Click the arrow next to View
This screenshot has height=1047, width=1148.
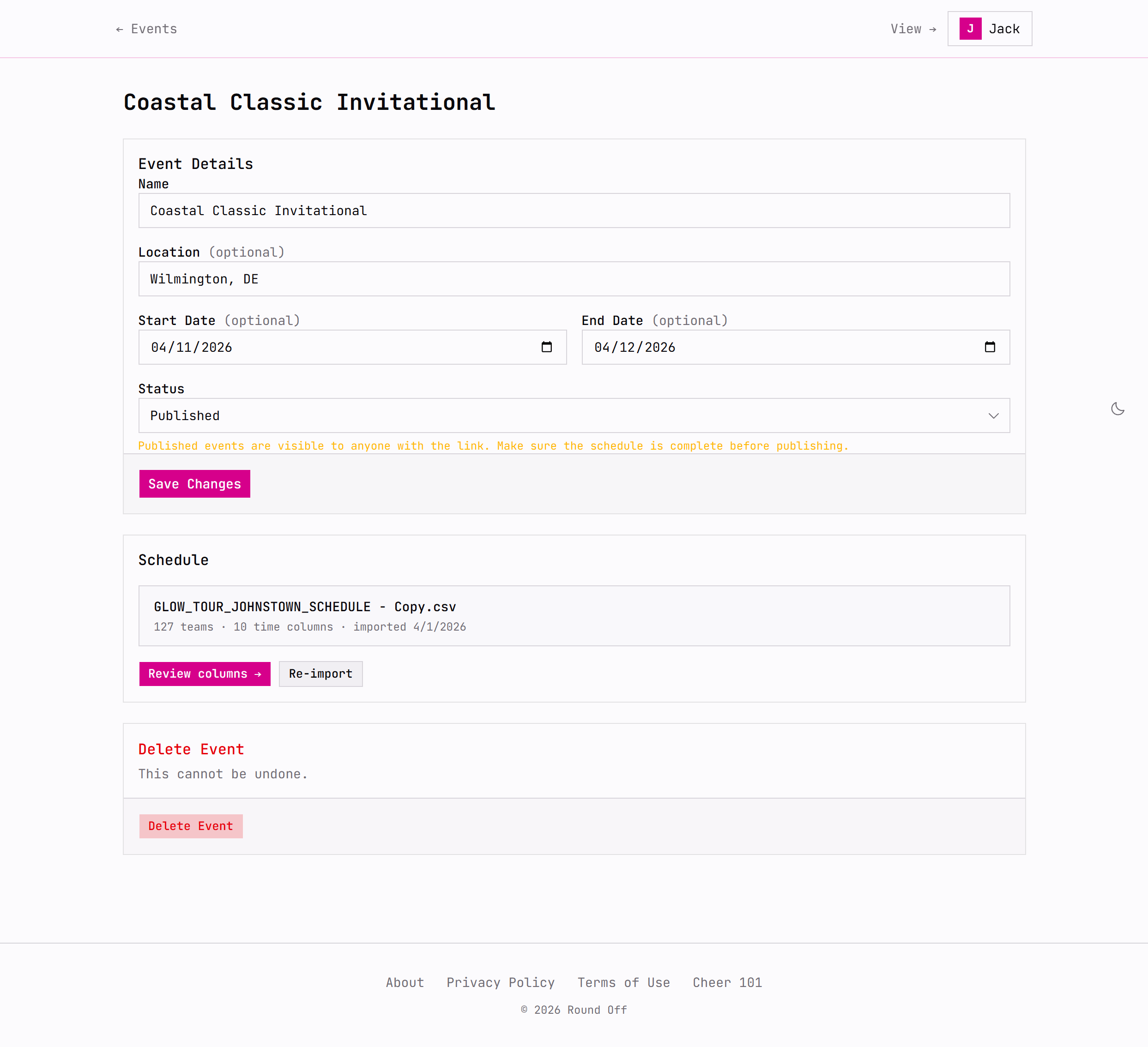933,29
